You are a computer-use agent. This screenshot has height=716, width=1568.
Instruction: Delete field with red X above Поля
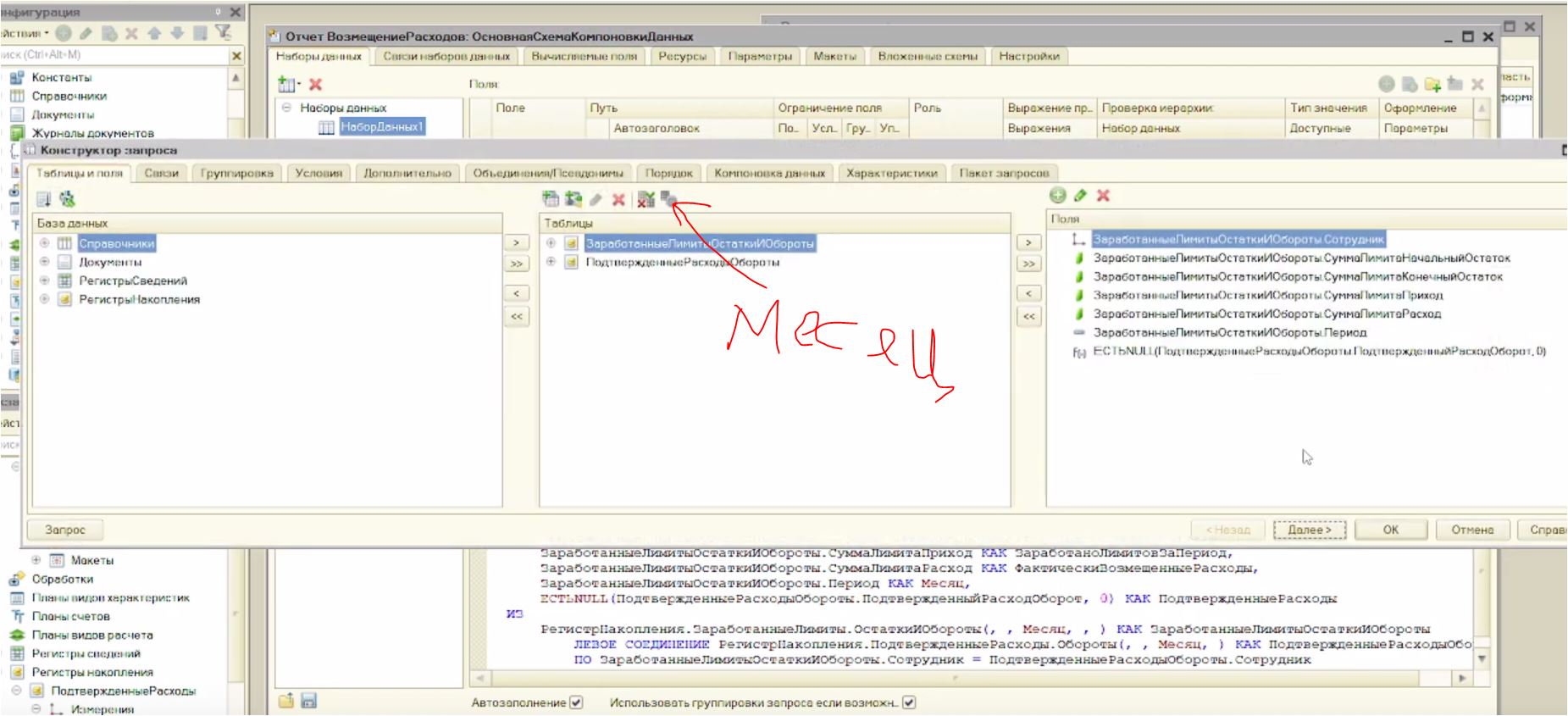[1103, 195]
